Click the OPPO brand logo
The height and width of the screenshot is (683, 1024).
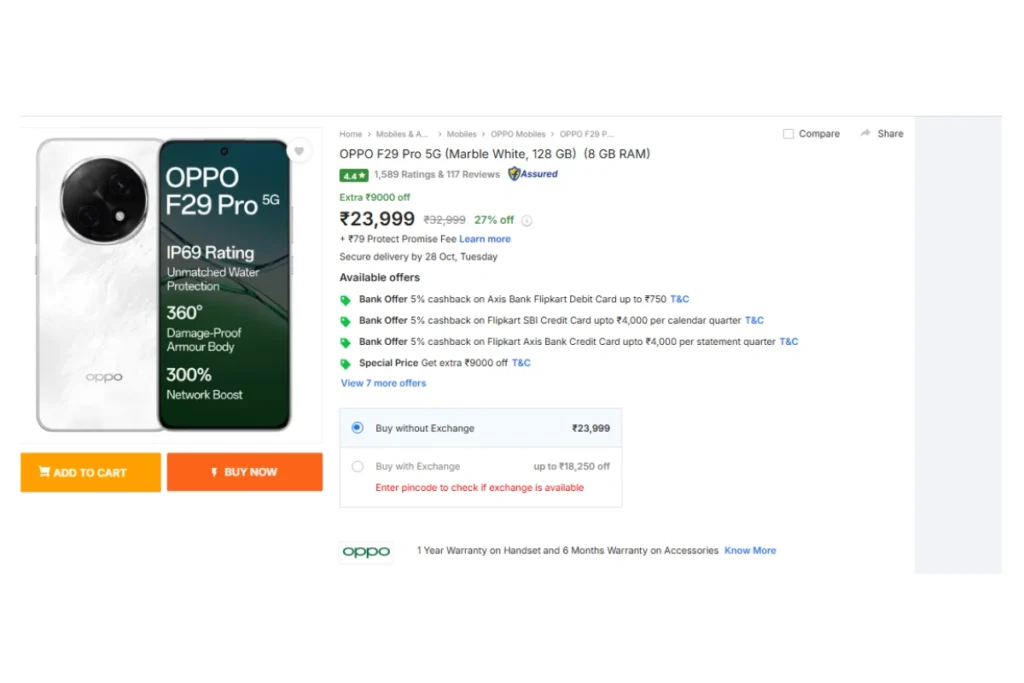tap(366, 551)
